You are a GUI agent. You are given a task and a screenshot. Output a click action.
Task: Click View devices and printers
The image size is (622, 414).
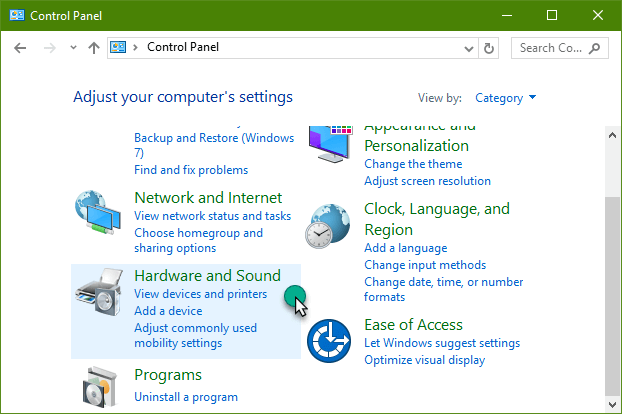(x=200, y=294)
